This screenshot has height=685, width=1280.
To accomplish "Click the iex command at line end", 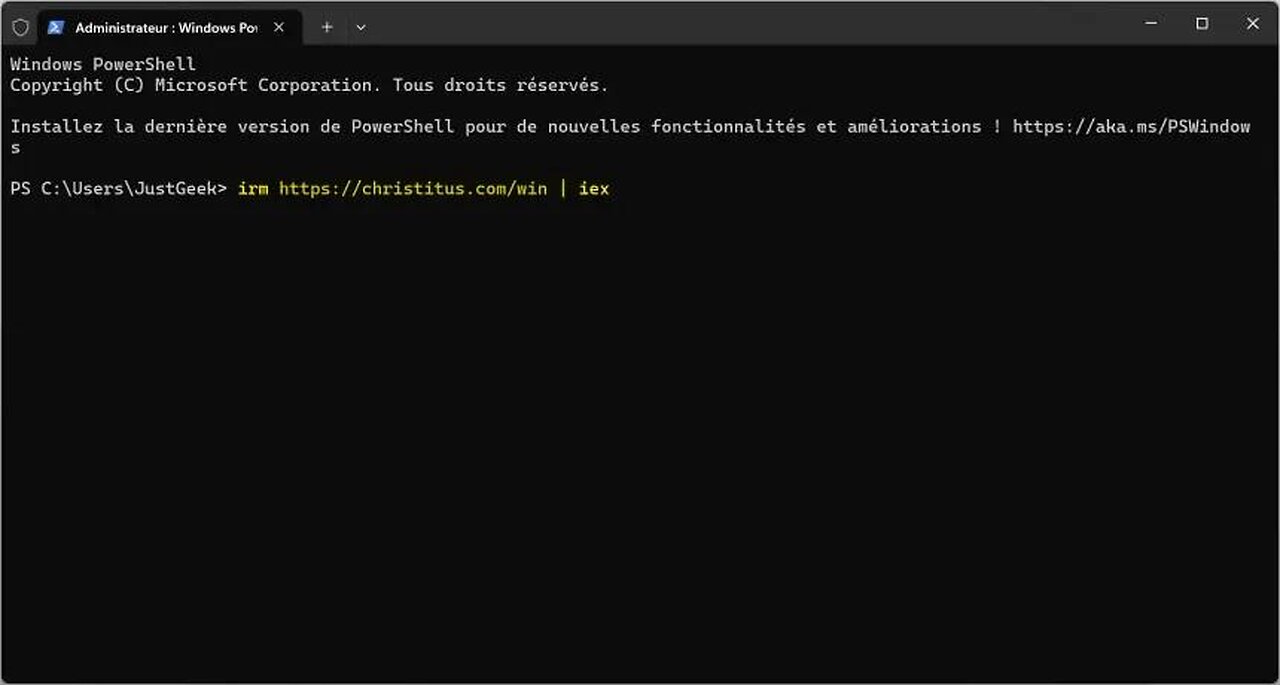I will point(594,188).
